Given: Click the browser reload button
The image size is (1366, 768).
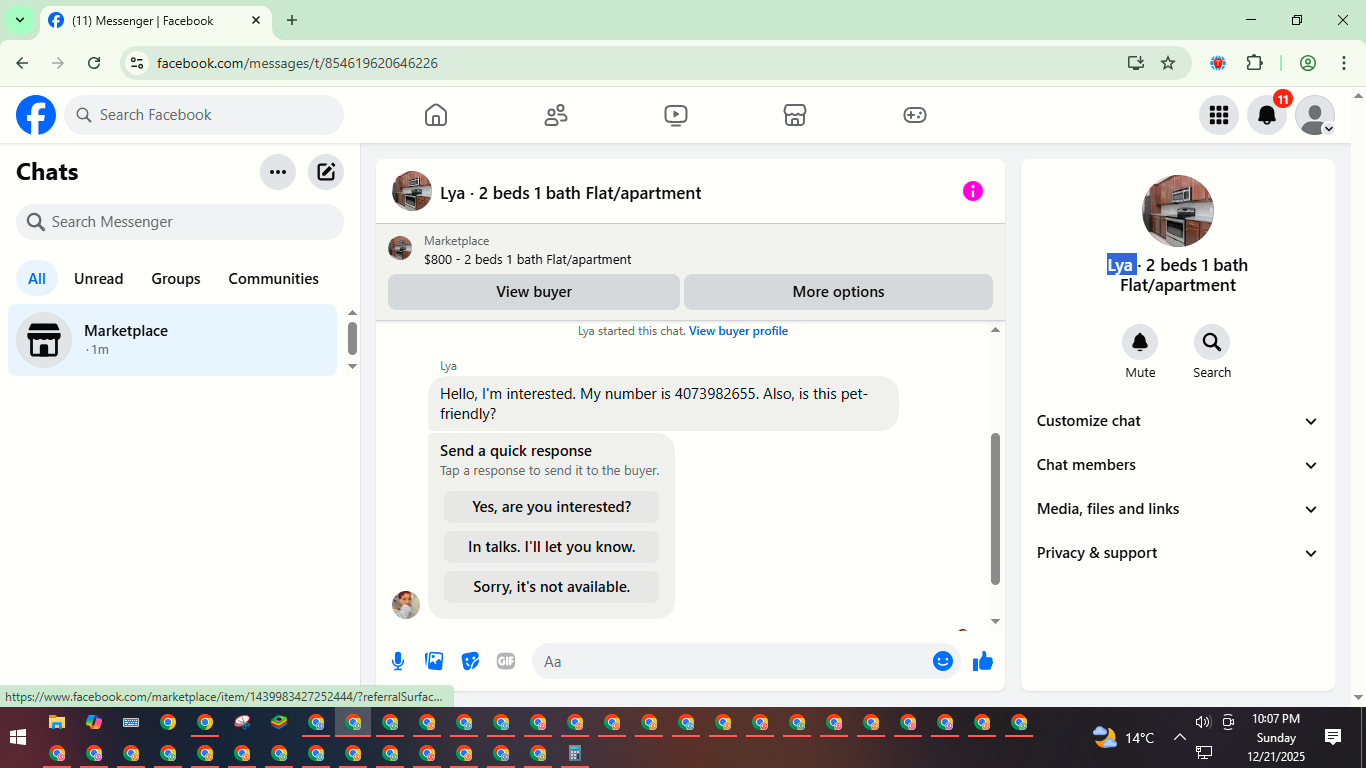Looking at the screenshot, I should [x=94, y=63].
